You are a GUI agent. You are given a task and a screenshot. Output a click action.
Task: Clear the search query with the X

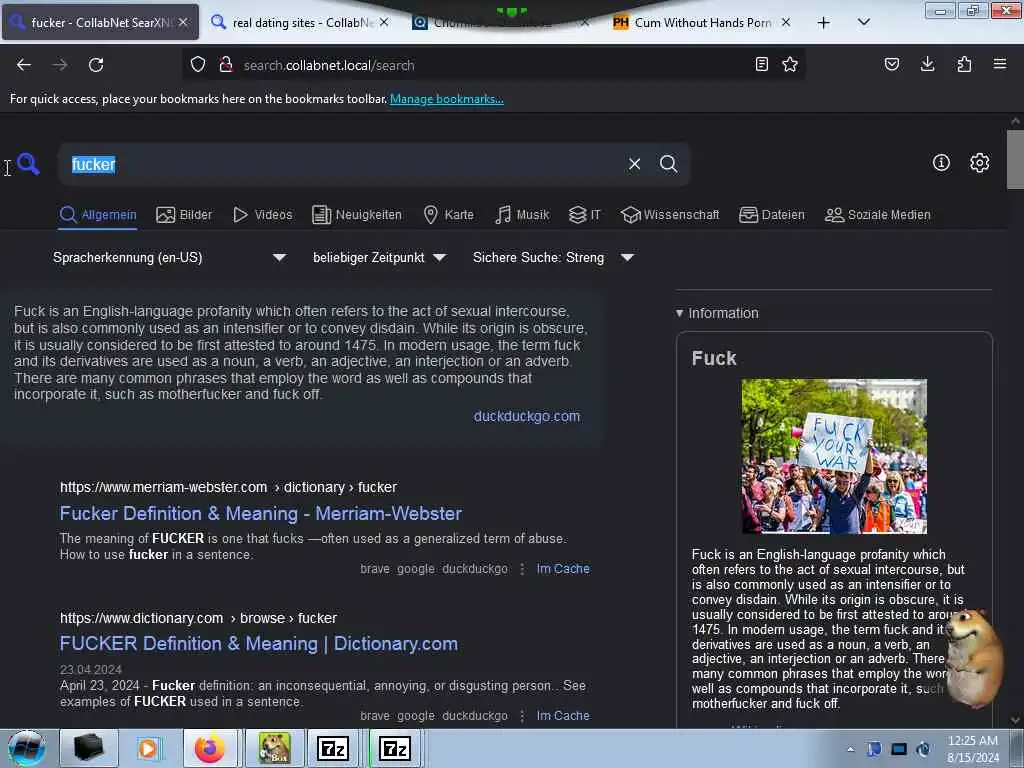coord(634,164)
